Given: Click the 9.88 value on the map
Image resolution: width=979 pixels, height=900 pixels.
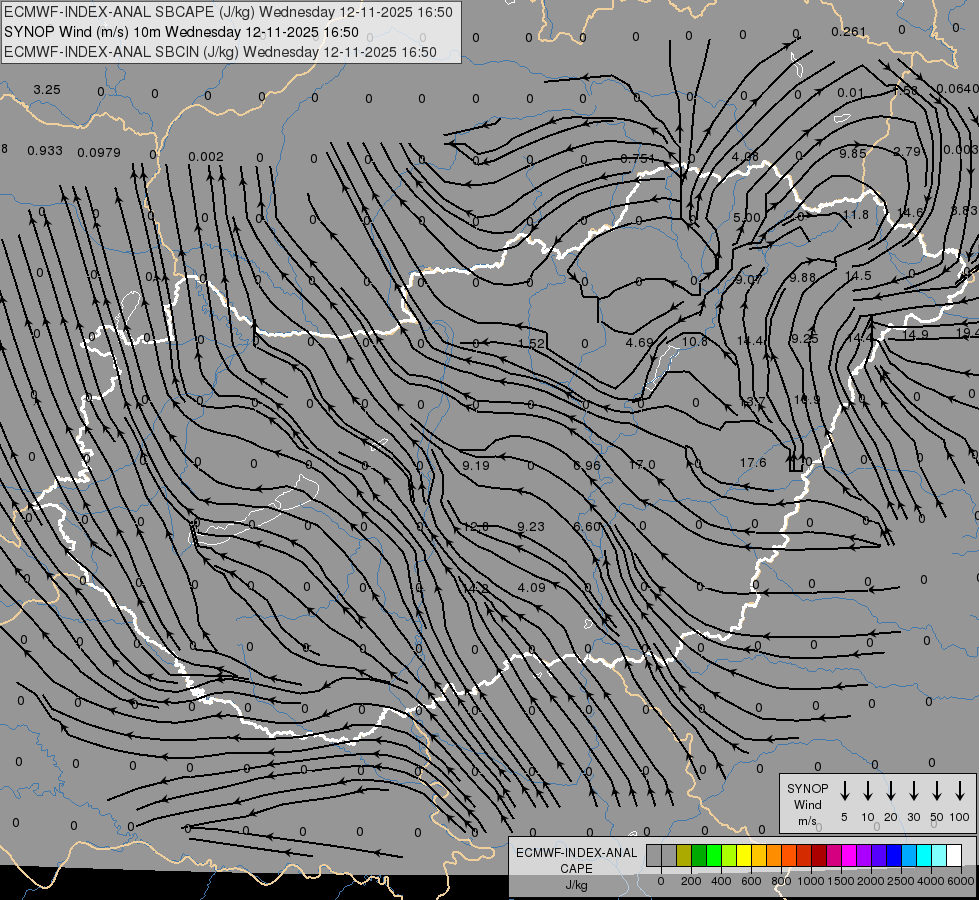Looking at the screenshot, I should click(x=802, y=277).
